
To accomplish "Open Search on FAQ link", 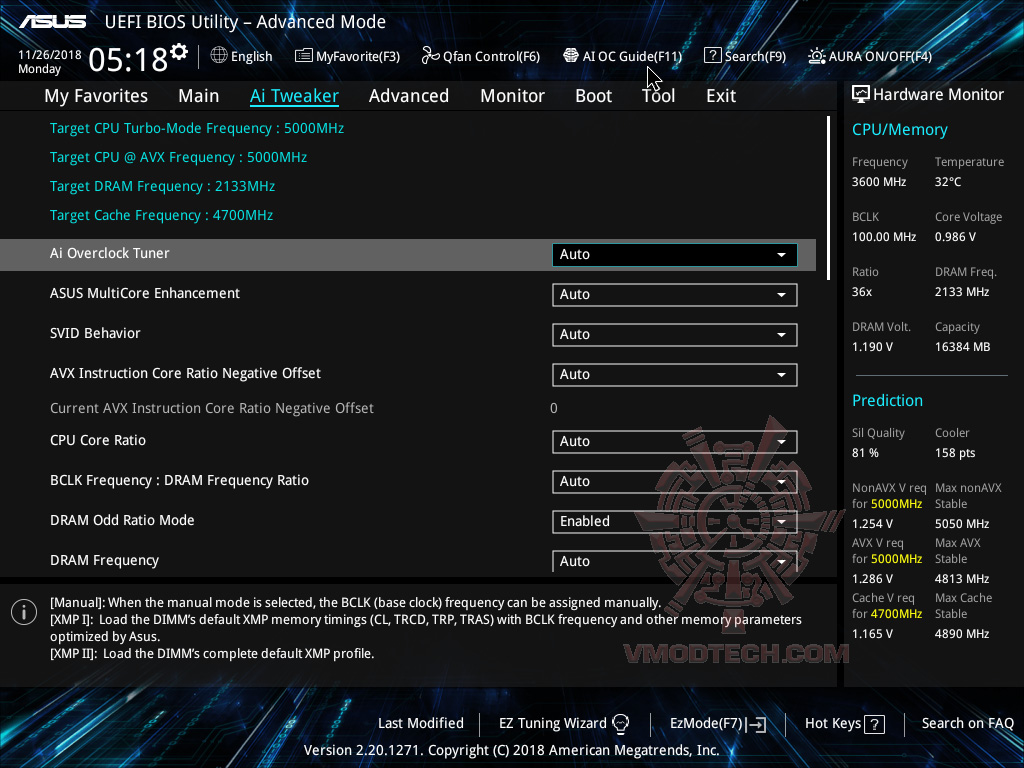I will 968,724.
